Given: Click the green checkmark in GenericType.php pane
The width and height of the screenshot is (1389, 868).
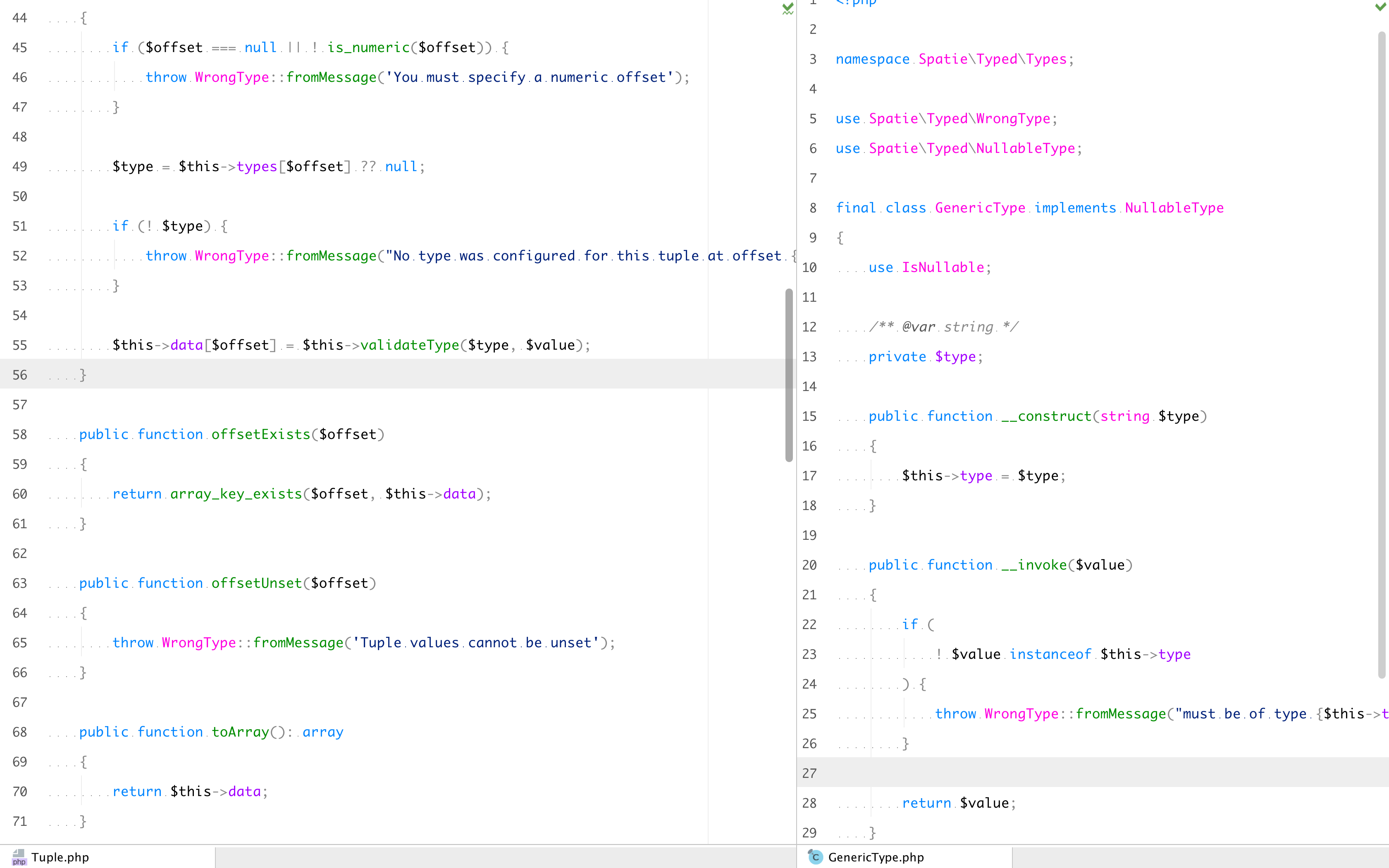Looking at the screenshot, I should (x=1380, y=6).
